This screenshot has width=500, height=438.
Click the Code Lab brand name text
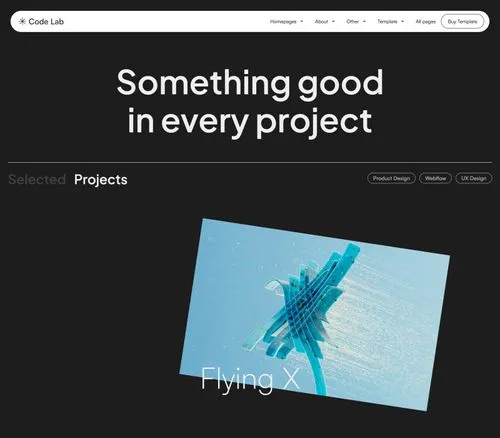tap(46, 22)
